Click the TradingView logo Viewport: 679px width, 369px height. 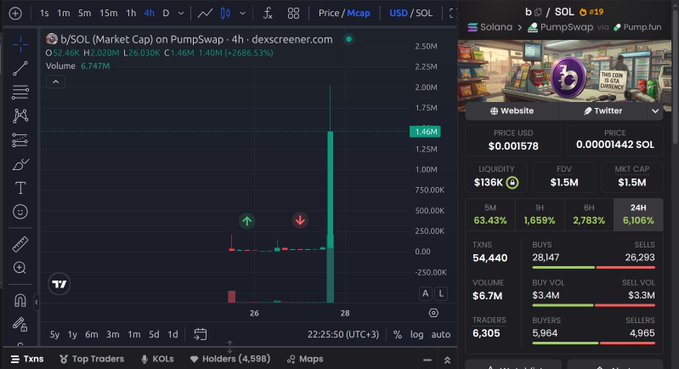[x=59, y=284]
